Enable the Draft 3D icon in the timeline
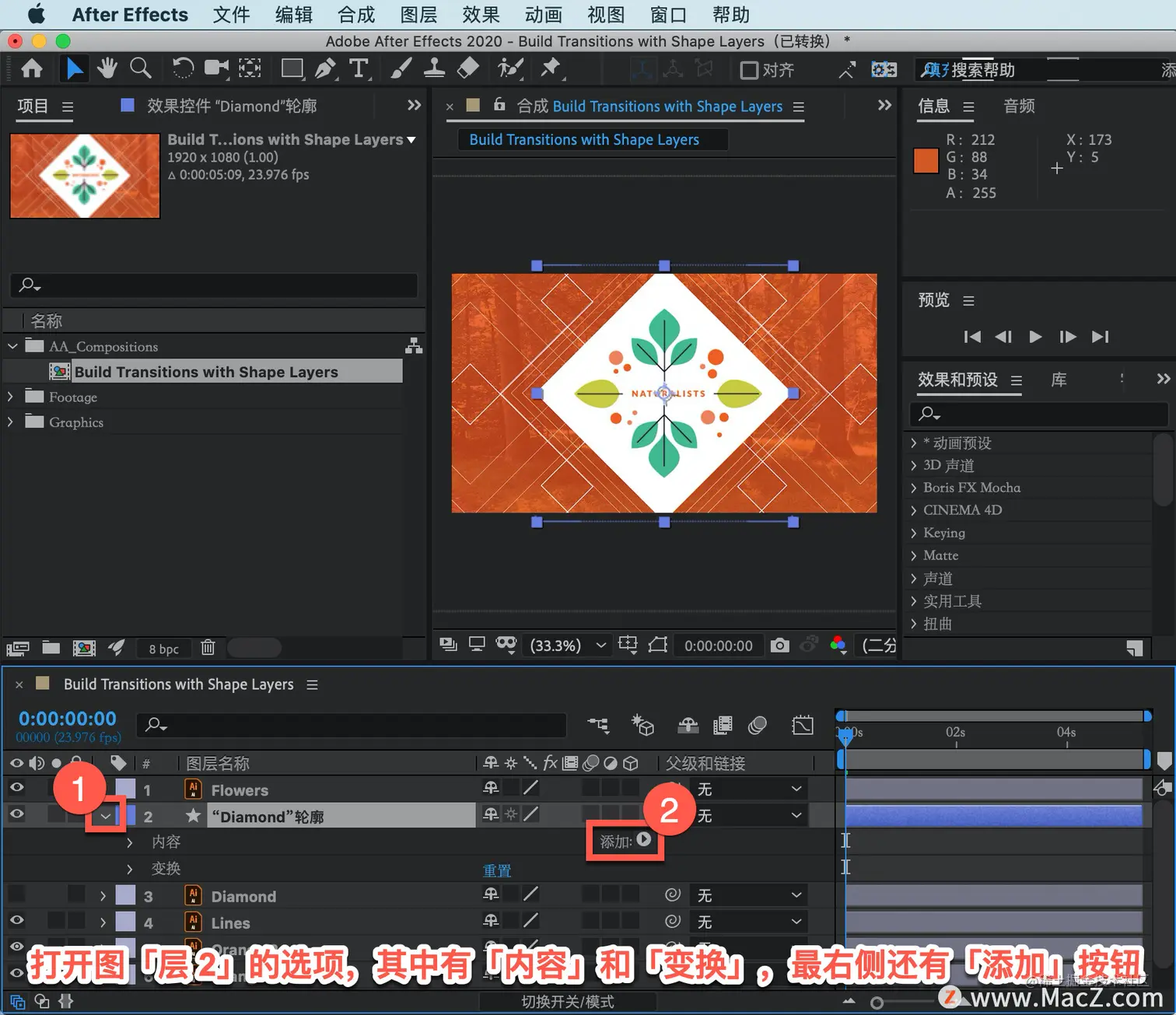 (x=642, y=725)
